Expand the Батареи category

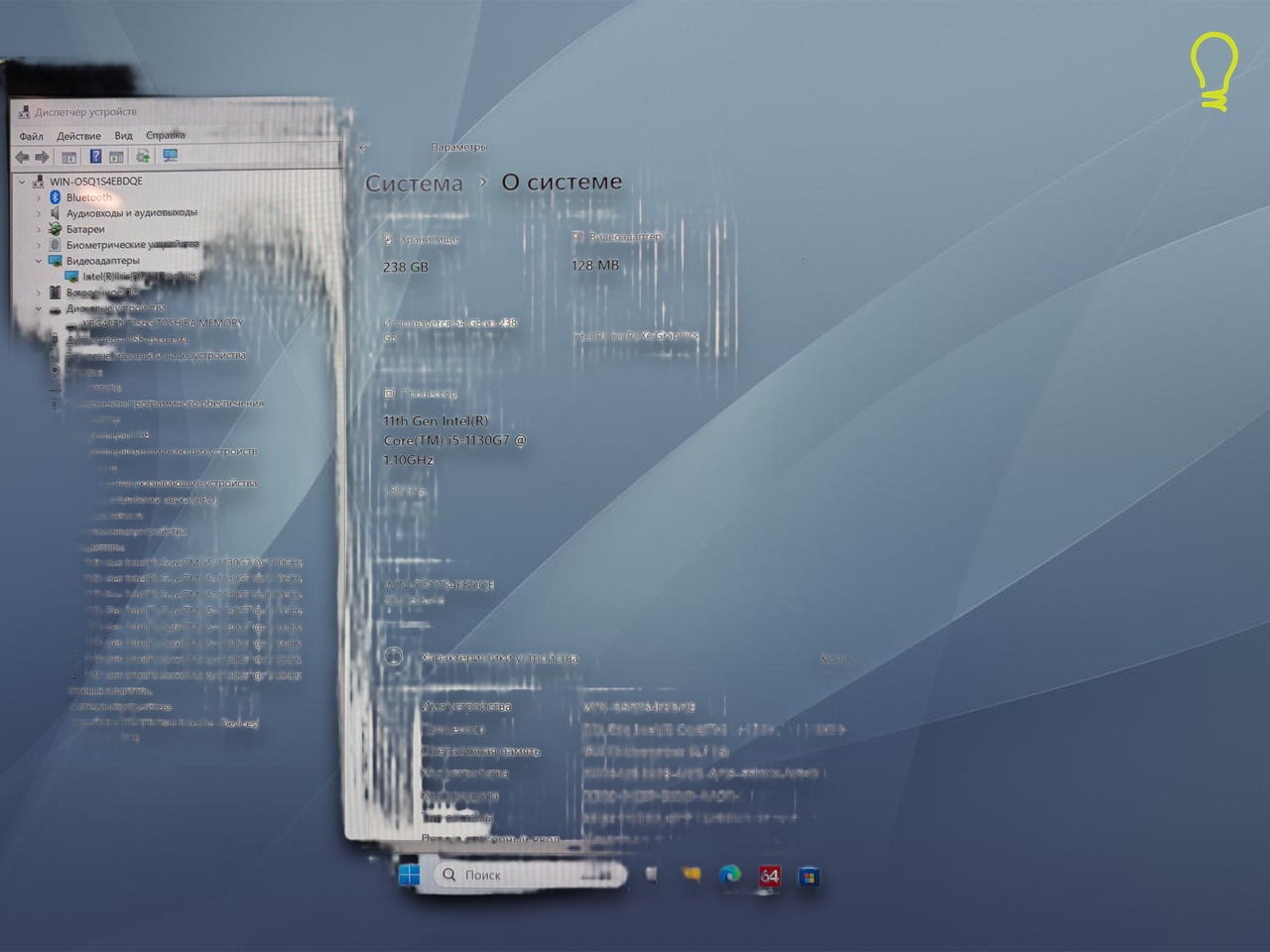click(39, 229)
